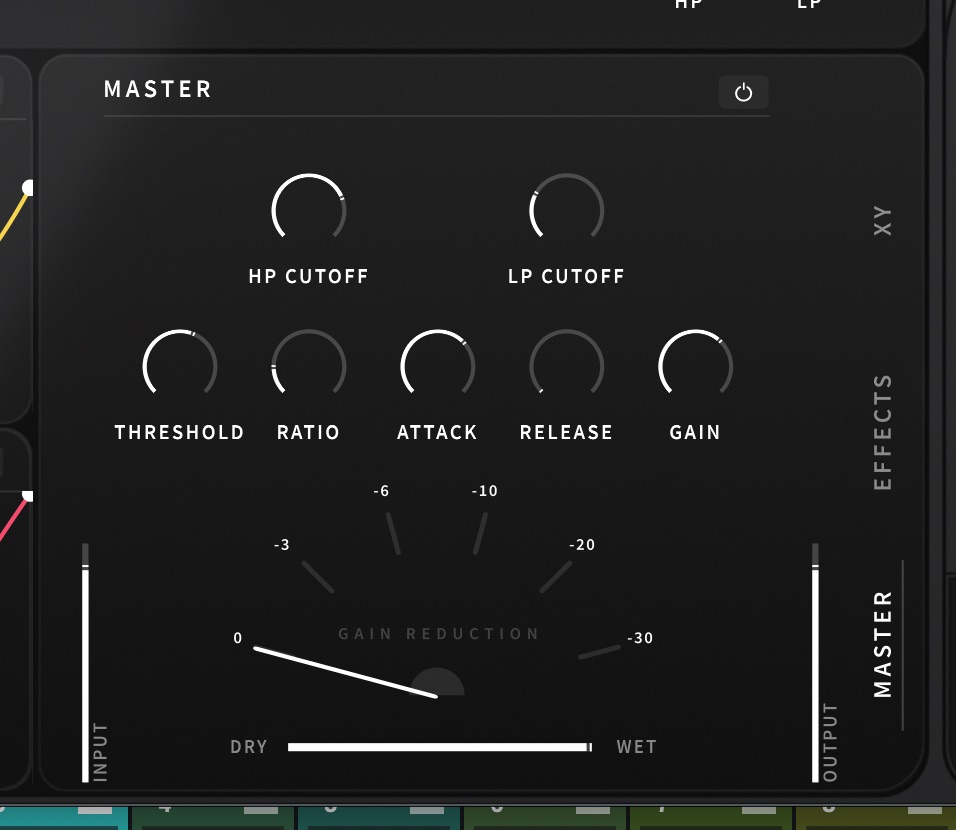Click the Gain knob
The width and height of the screenshot is (956, 830).
[x=695, y=366]
